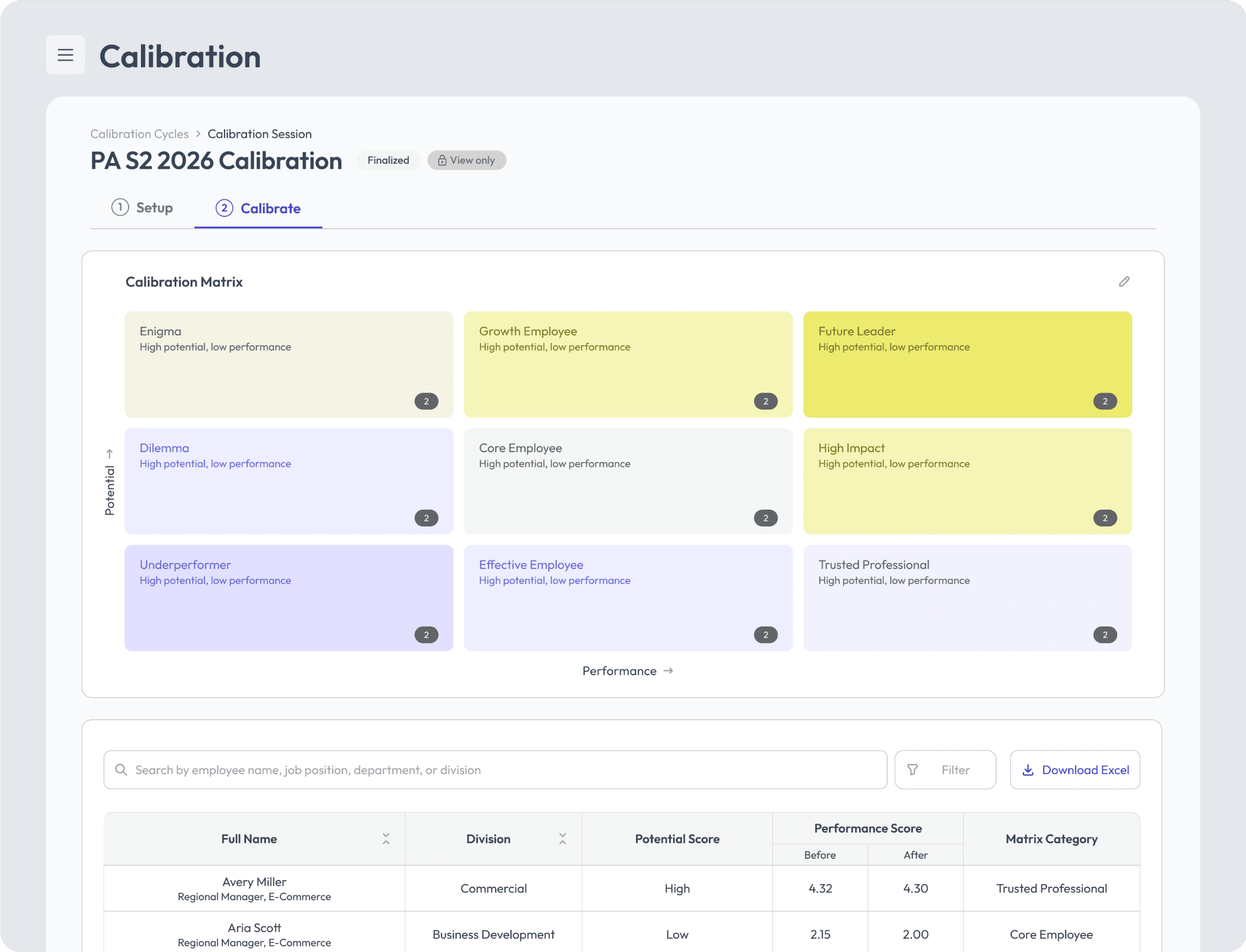The image size is (1246, 952).
Task: Click the Performance axis arrow
Action: point(668,671)
